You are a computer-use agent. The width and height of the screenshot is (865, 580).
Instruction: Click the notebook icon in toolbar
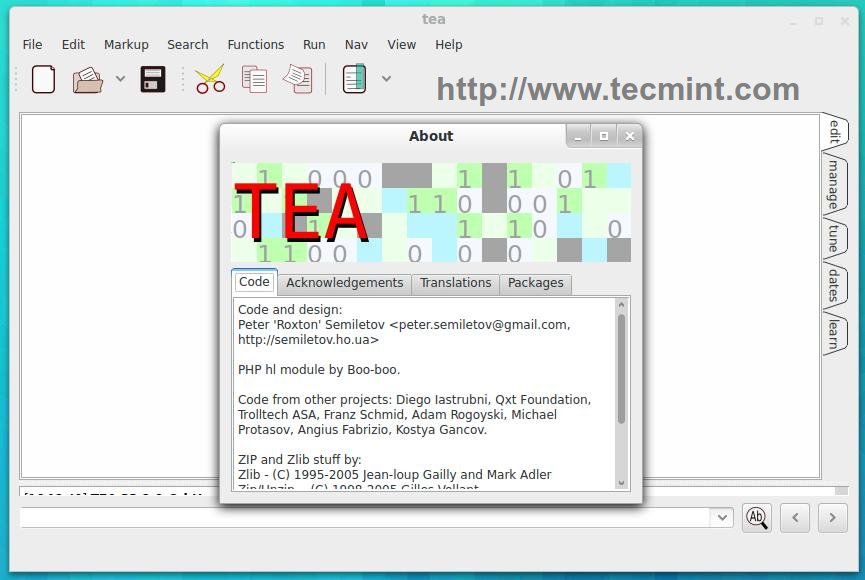[x=354, y=79]
